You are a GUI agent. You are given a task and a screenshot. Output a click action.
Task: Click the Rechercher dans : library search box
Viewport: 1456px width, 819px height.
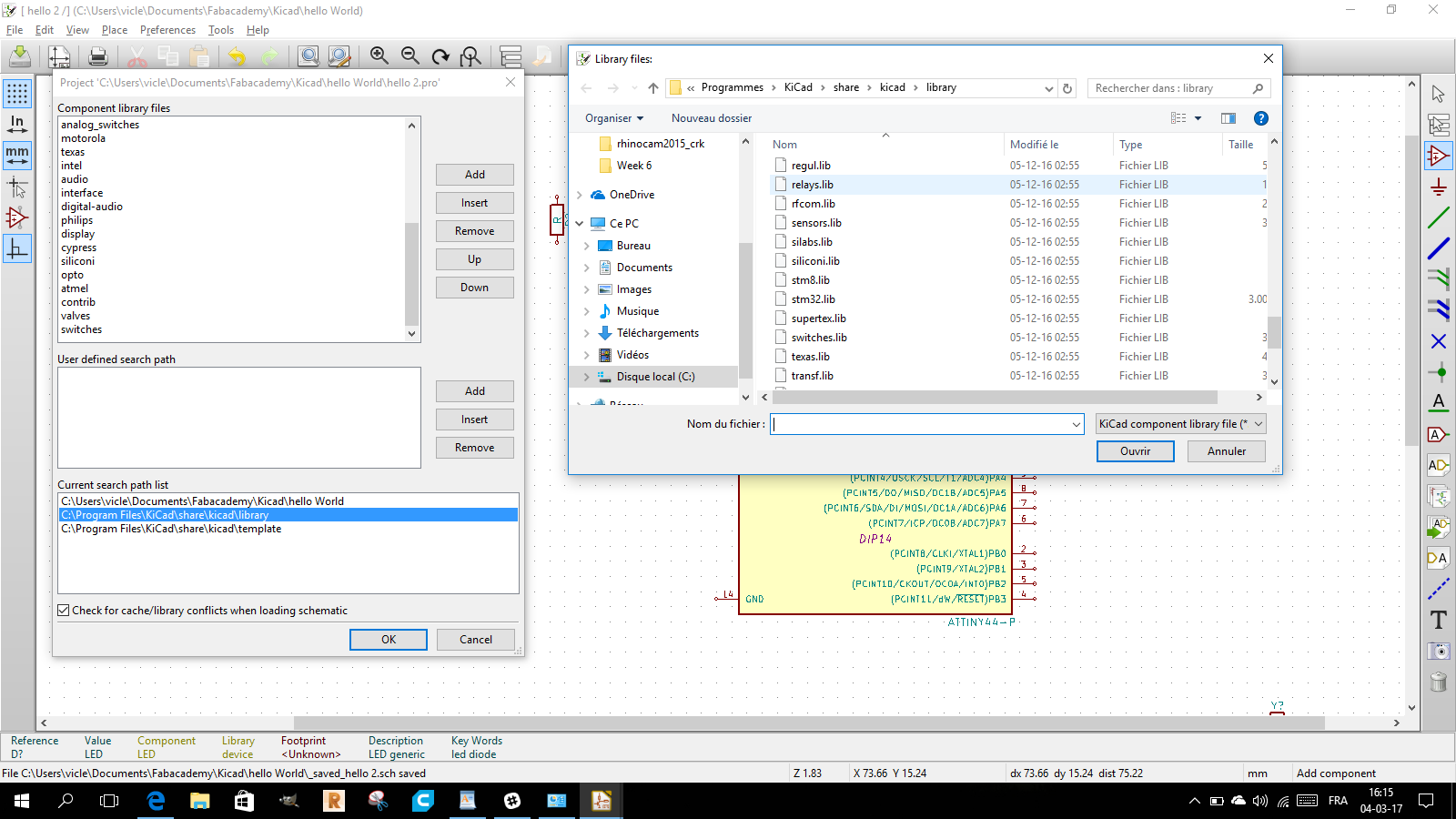(x=1179, y=88)
